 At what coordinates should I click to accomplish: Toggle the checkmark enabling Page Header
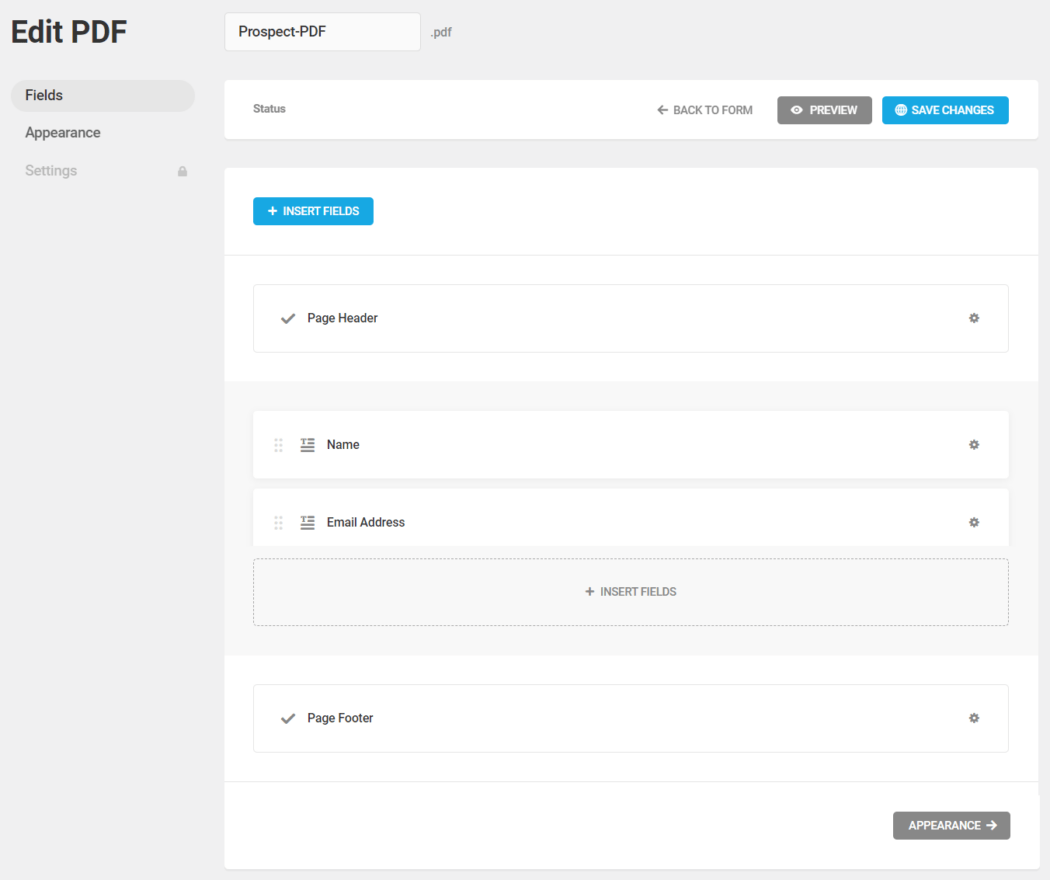click(x=287, y=318)
